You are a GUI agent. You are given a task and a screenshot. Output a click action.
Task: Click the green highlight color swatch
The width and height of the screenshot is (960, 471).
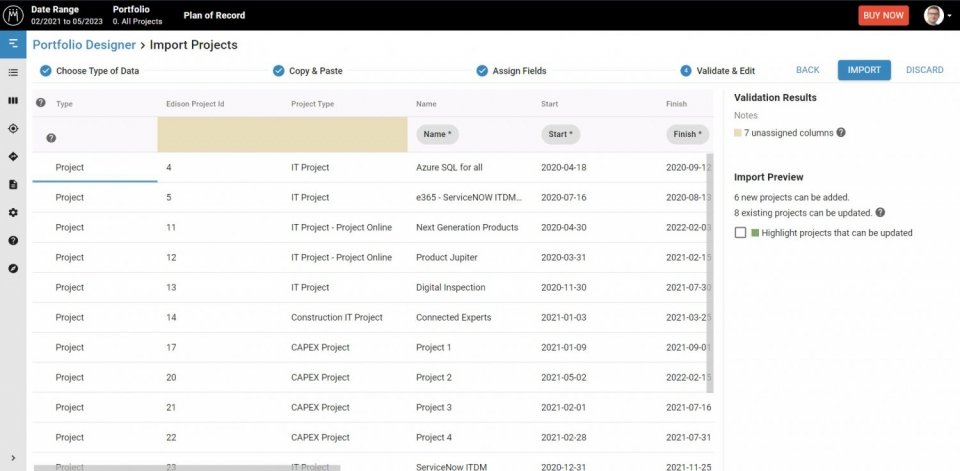(755, 233)
